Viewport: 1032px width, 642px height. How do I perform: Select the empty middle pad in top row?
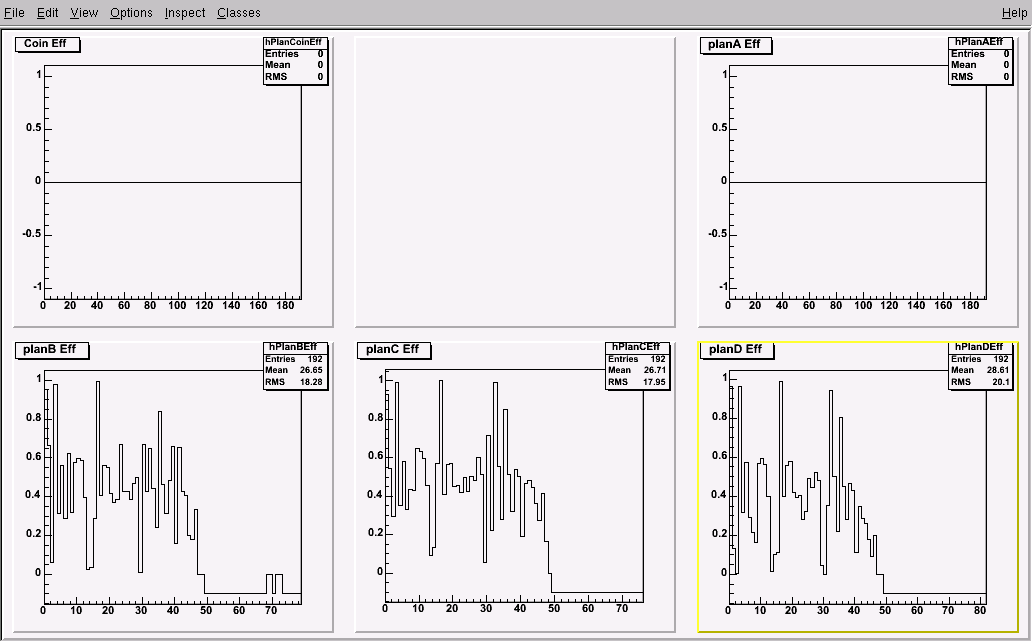tap(515, 182)
